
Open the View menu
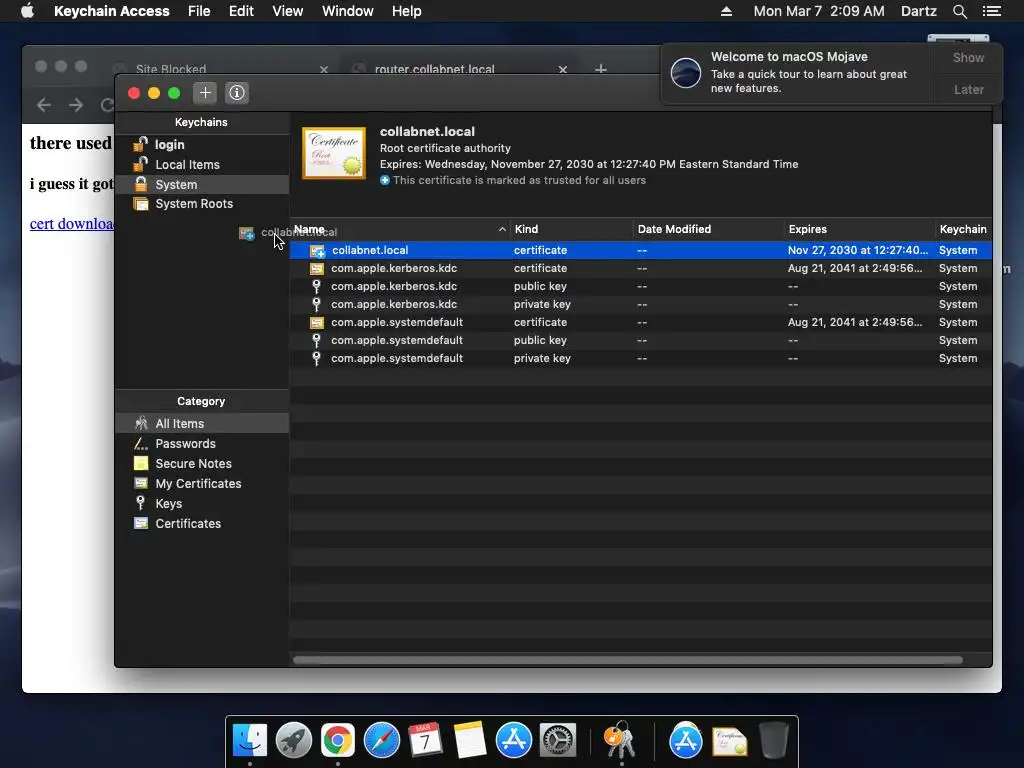[x=287, y=11]
